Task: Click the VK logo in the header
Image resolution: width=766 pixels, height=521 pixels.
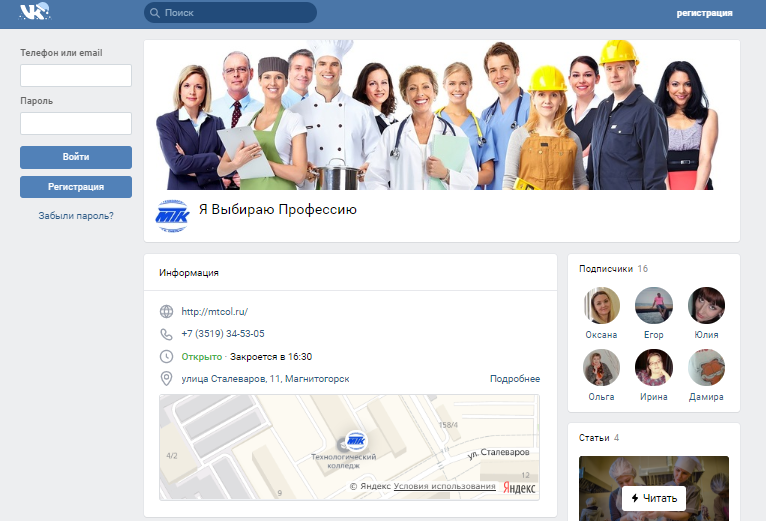Action: tap(35, 11)
